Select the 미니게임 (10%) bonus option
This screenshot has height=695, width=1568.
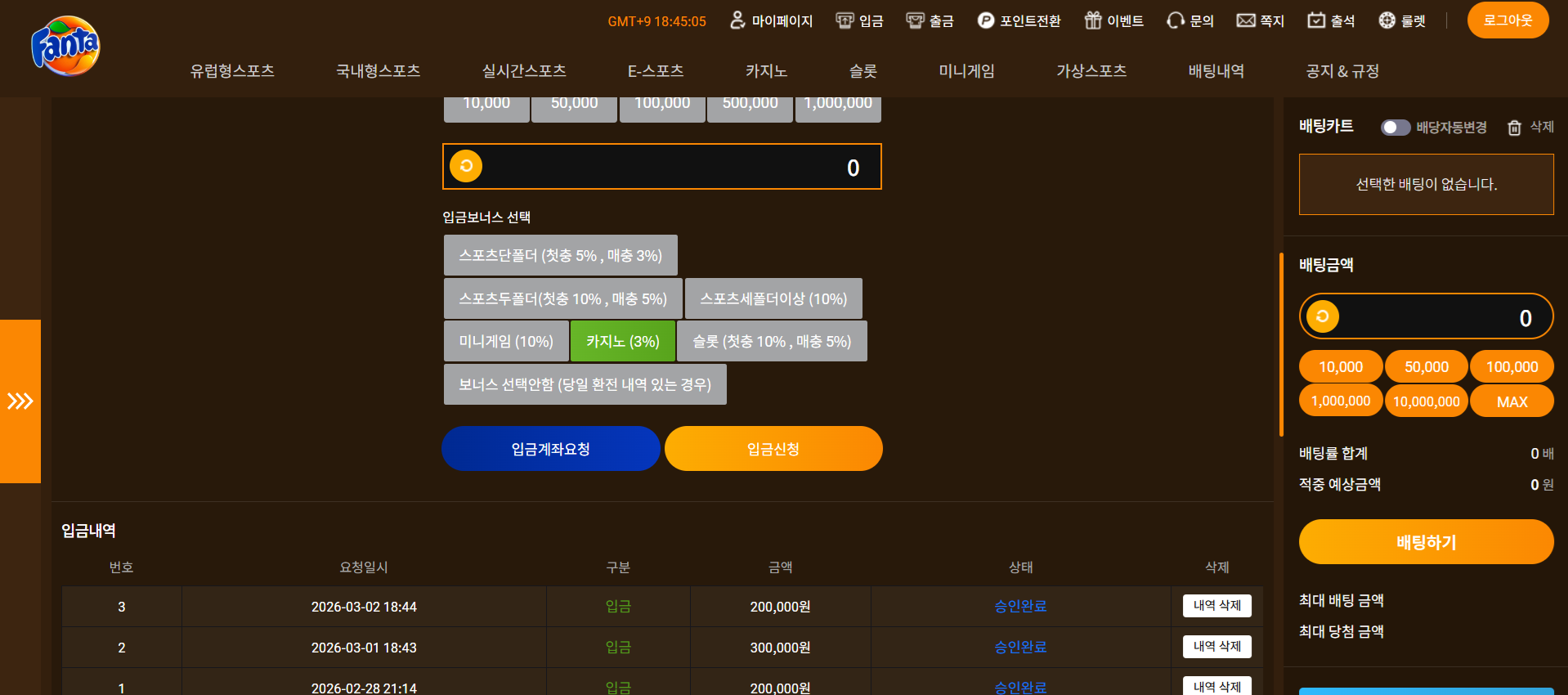coord(506,341)
